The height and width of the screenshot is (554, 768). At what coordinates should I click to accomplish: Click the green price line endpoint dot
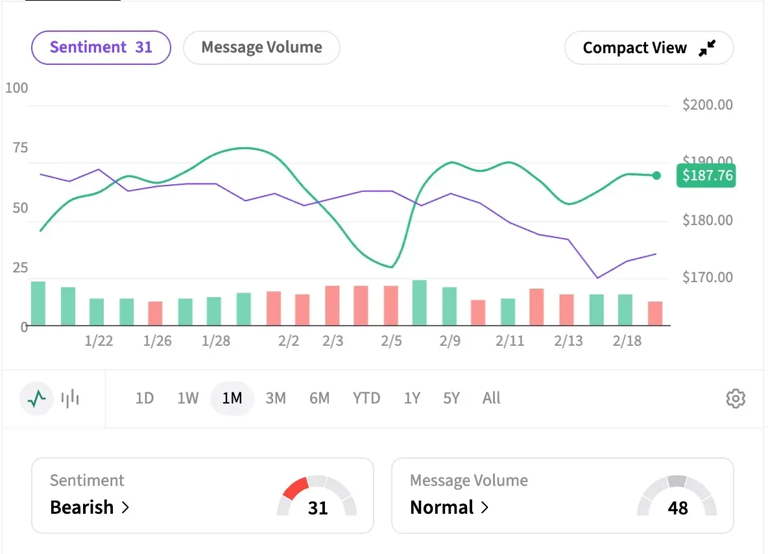pos(657,175)
